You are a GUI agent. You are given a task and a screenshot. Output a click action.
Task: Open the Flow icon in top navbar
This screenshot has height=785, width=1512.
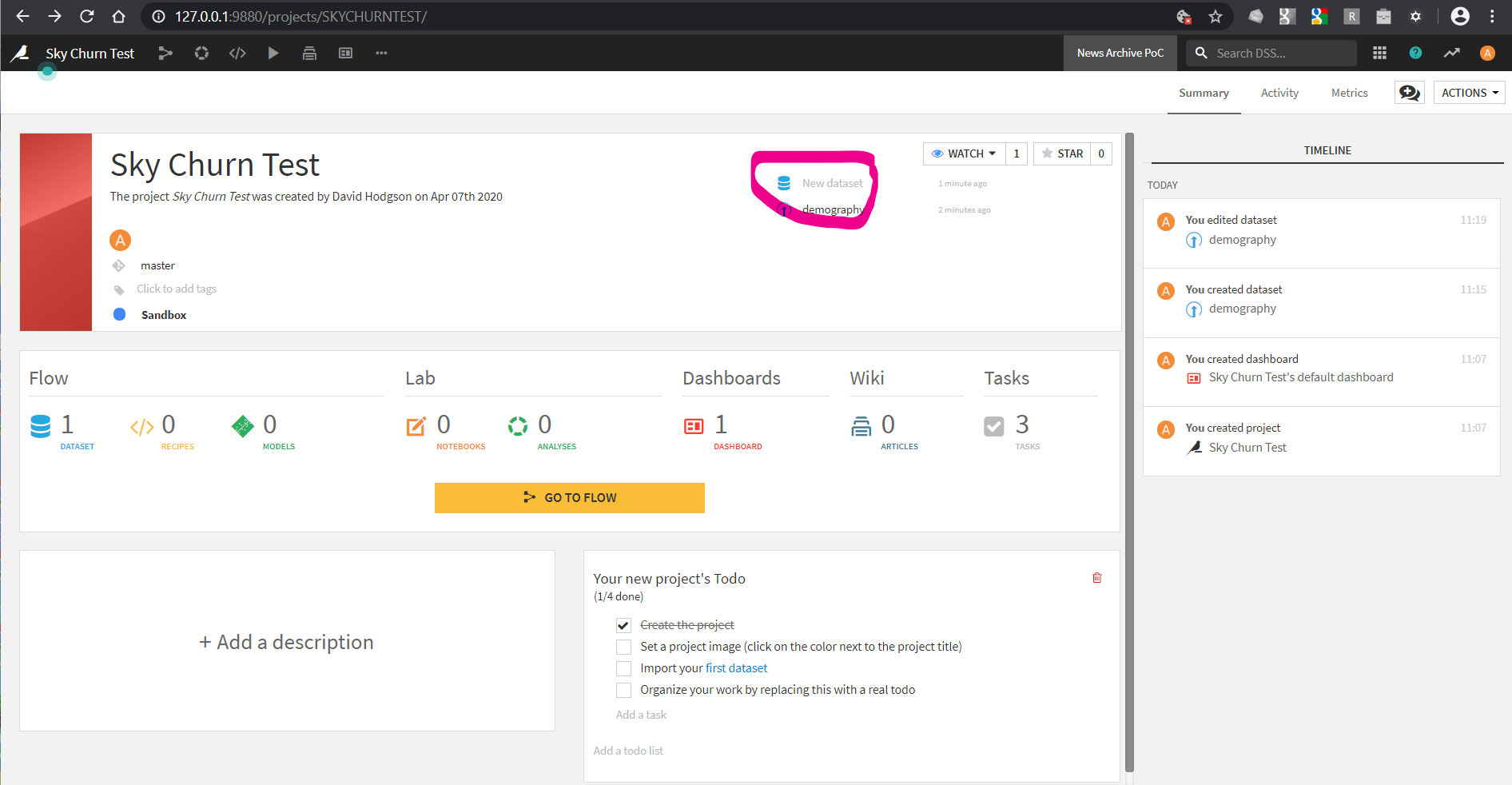165,53
